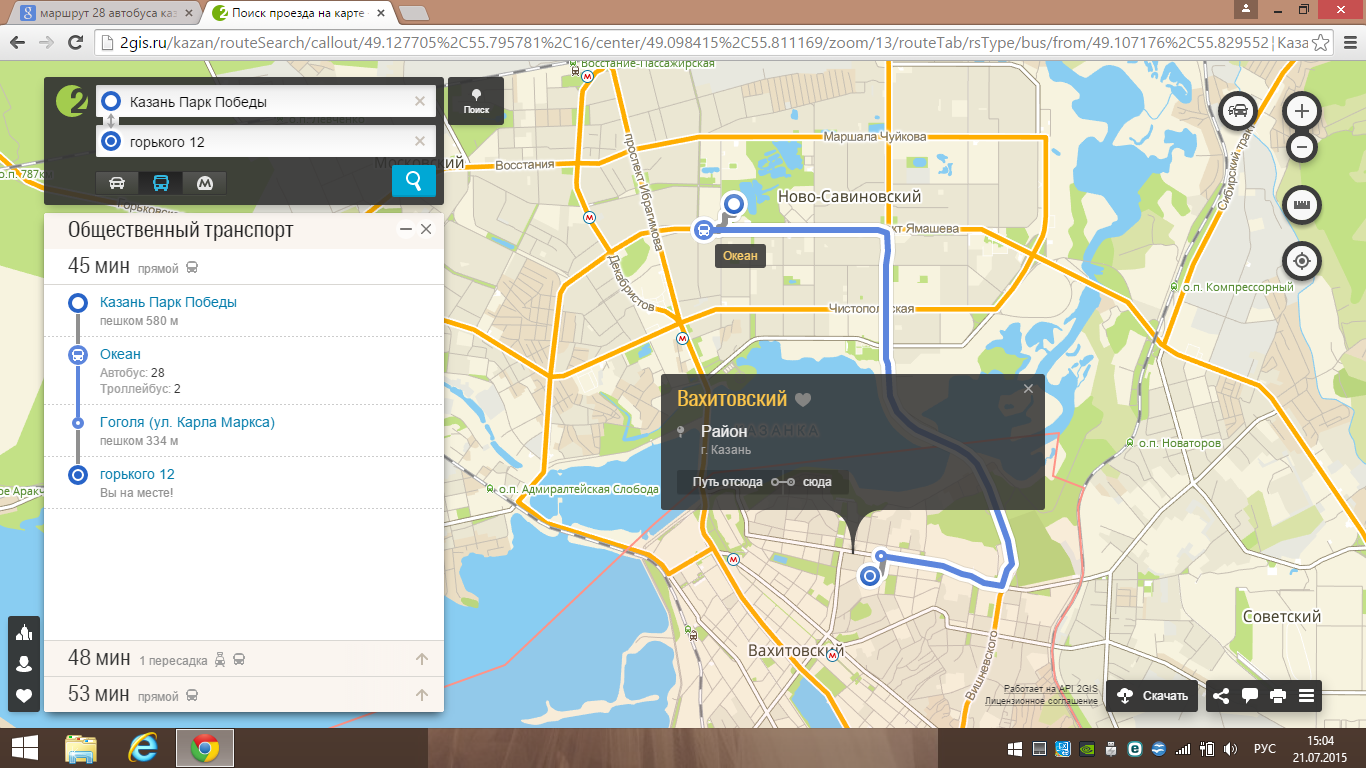Open user profile sidebar icon
This screenshot has width=1366, height=768.
click(24, 664)
